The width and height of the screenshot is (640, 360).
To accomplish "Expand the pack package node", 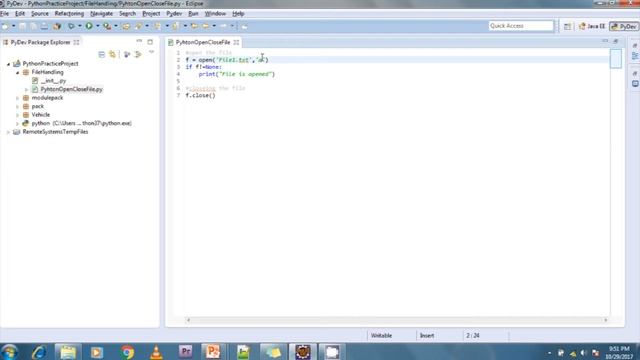I will tap(17, 107).
